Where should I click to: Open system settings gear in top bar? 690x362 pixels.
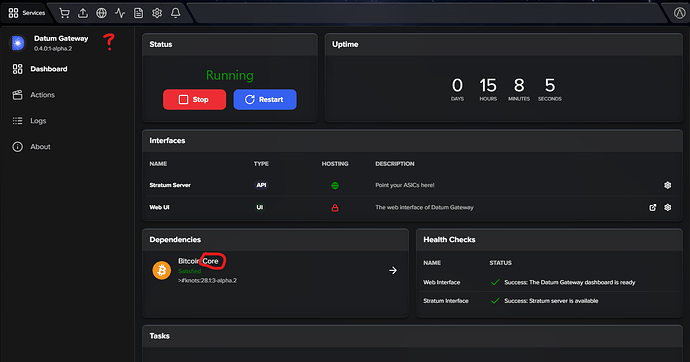157,13
